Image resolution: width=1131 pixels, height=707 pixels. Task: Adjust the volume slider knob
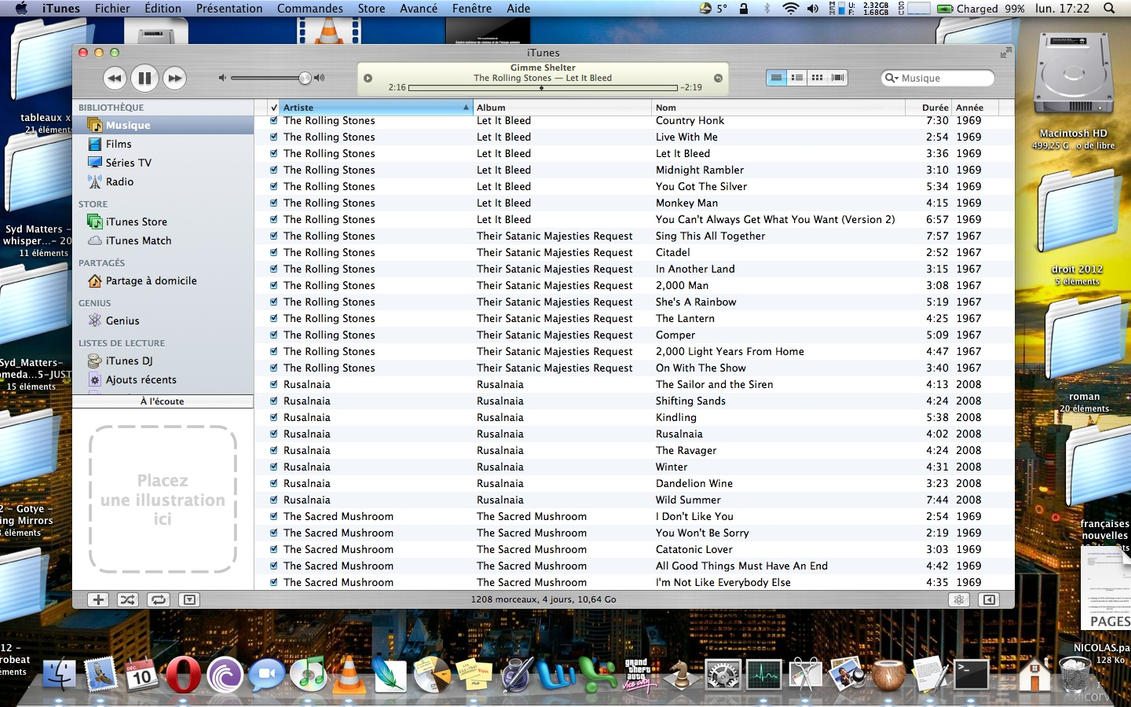(305, 78)
